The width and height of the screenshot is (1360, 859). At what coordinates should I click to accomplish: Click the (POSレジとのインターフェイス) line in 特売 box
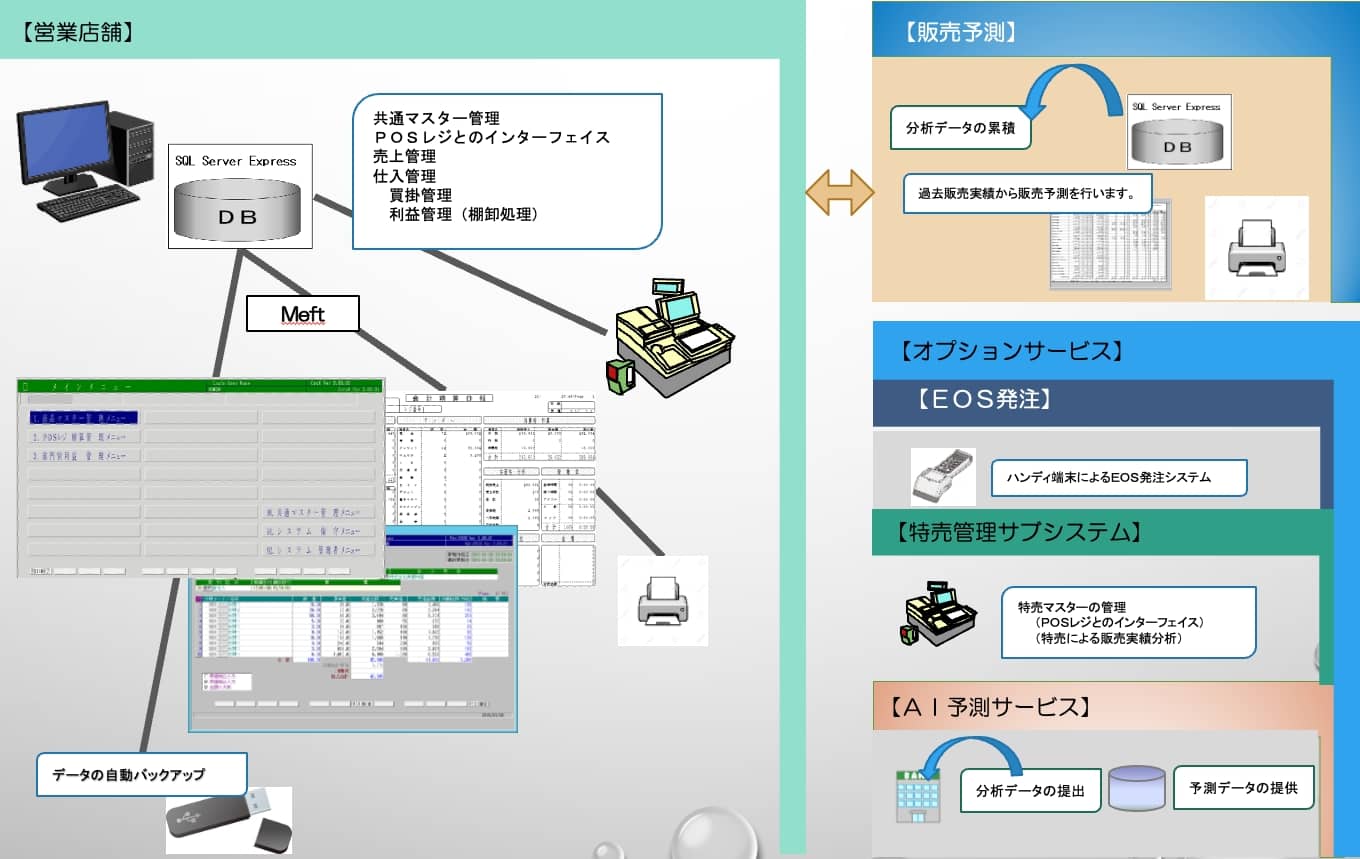(1120, 622)
